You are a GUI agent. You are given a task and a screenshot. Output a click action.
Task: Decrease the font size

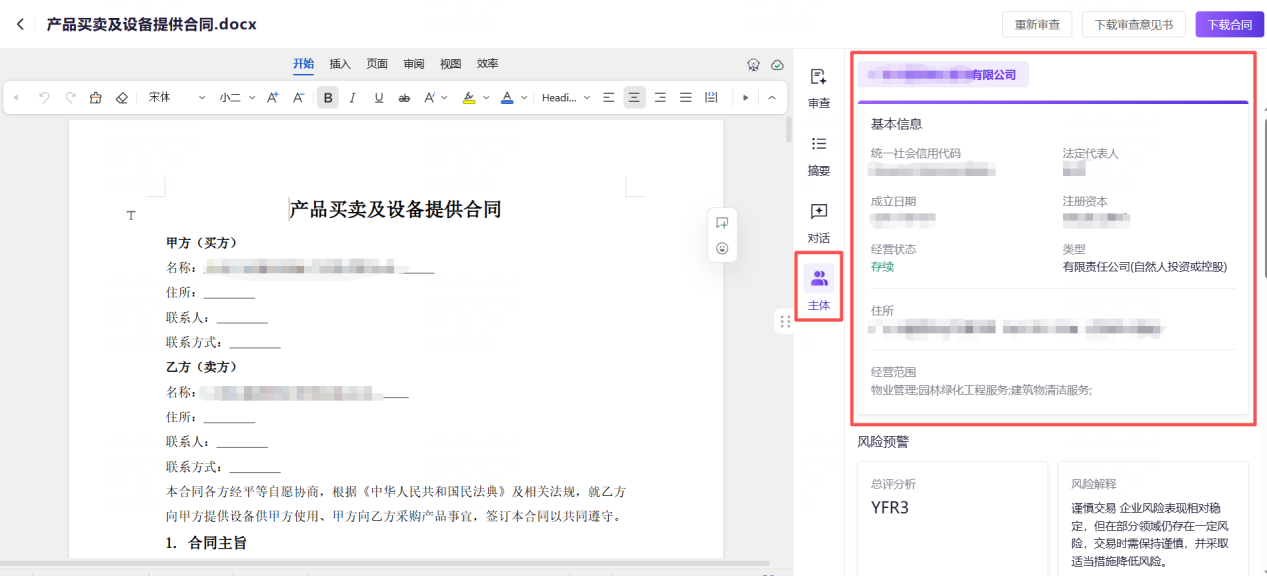coord(298,98)
